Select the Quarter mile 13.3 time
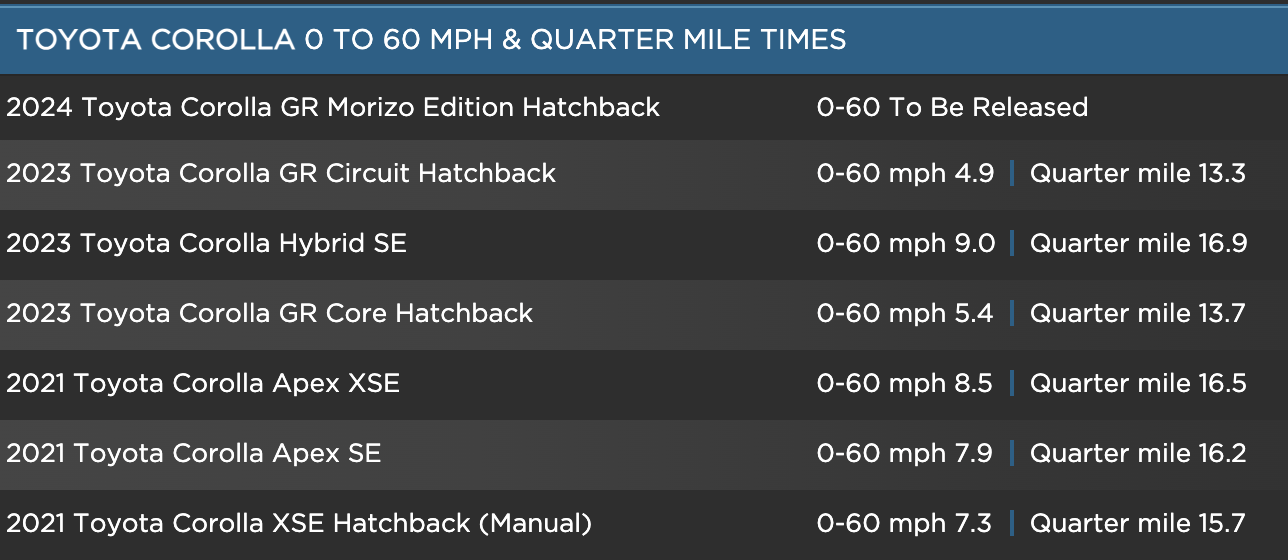This screenshot has width=1288, height=560. (x=1138, y=173)
